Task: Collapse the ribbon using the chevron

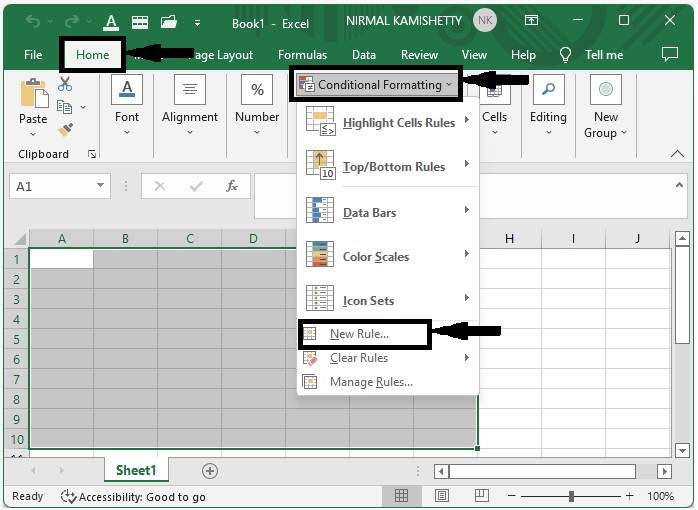Action: click(677, 154)
